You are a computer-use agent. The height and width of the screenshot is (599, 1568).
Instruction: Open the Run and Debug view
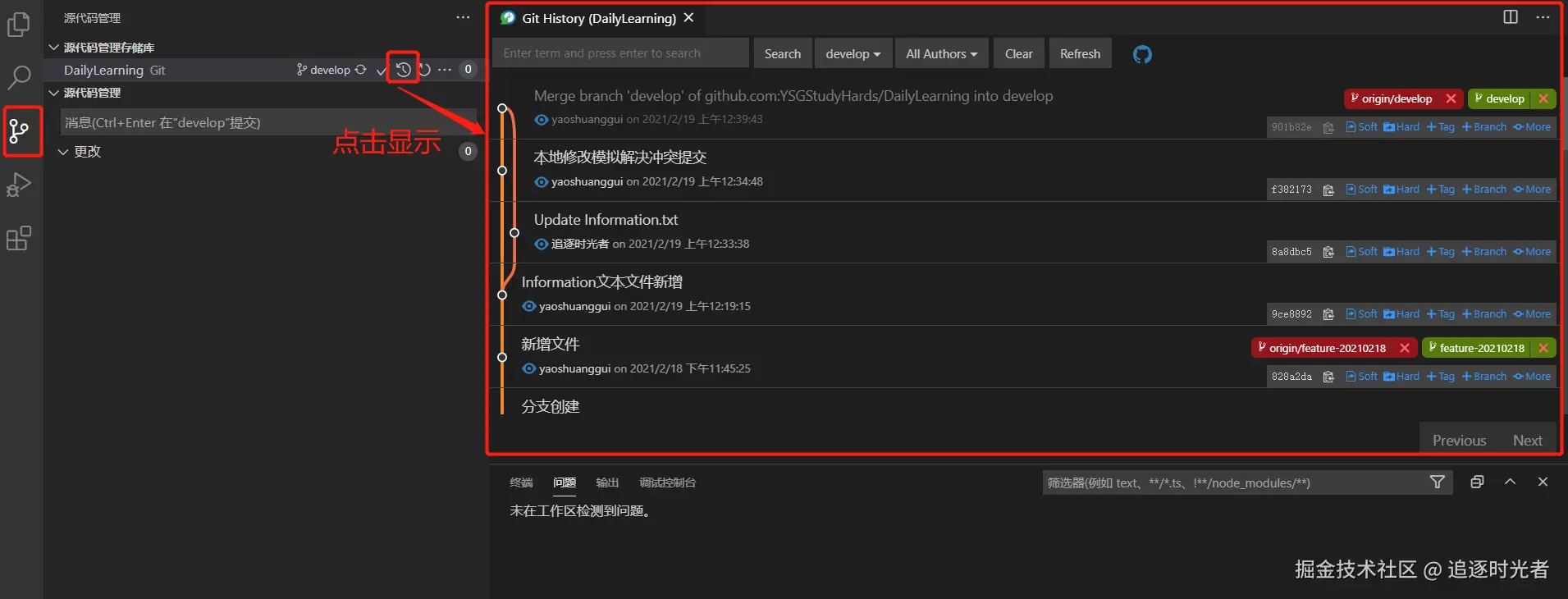point(19,185)
